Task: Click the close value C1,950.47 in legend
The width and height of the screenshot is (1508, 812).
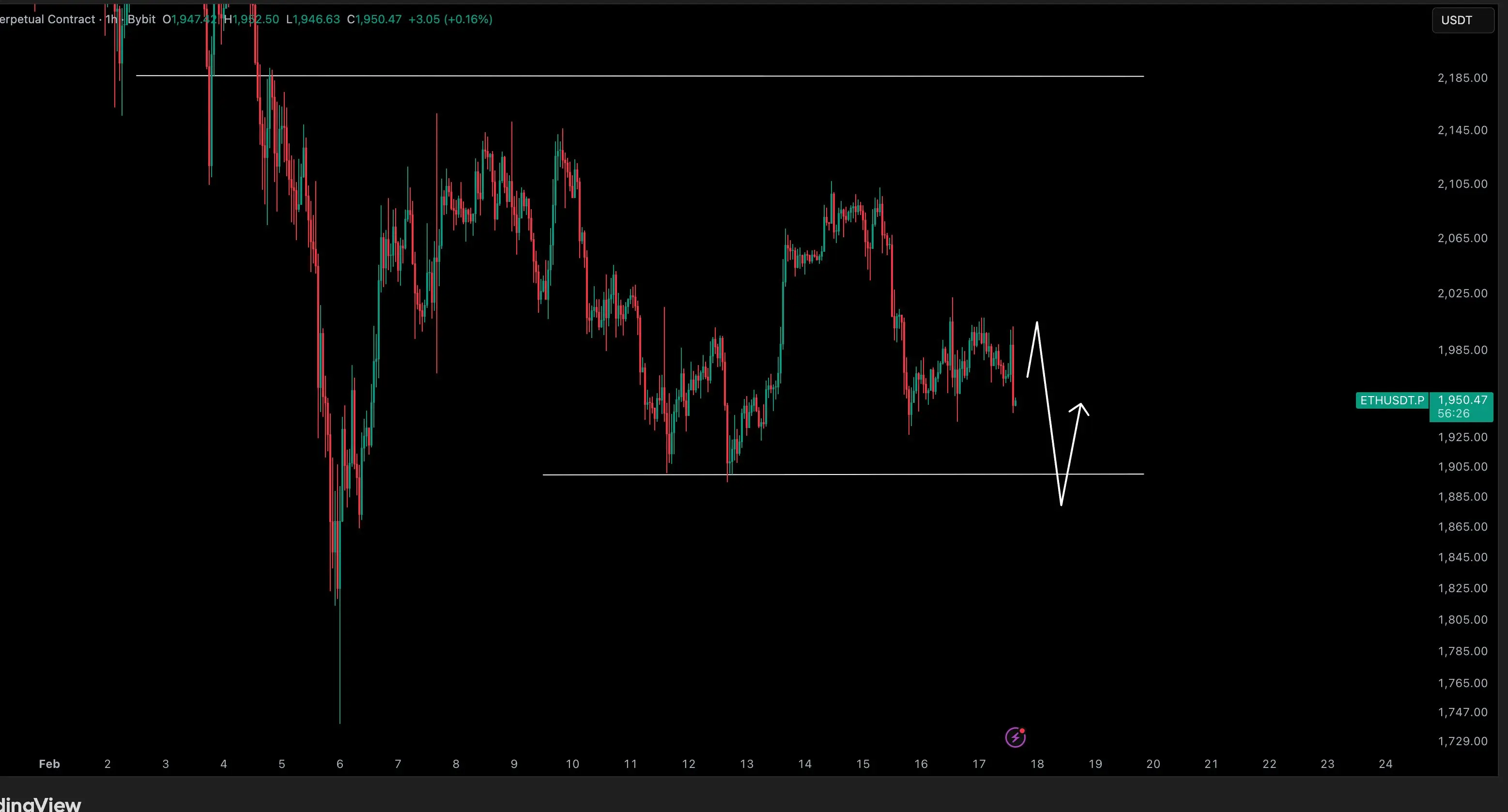Action: 374,19
